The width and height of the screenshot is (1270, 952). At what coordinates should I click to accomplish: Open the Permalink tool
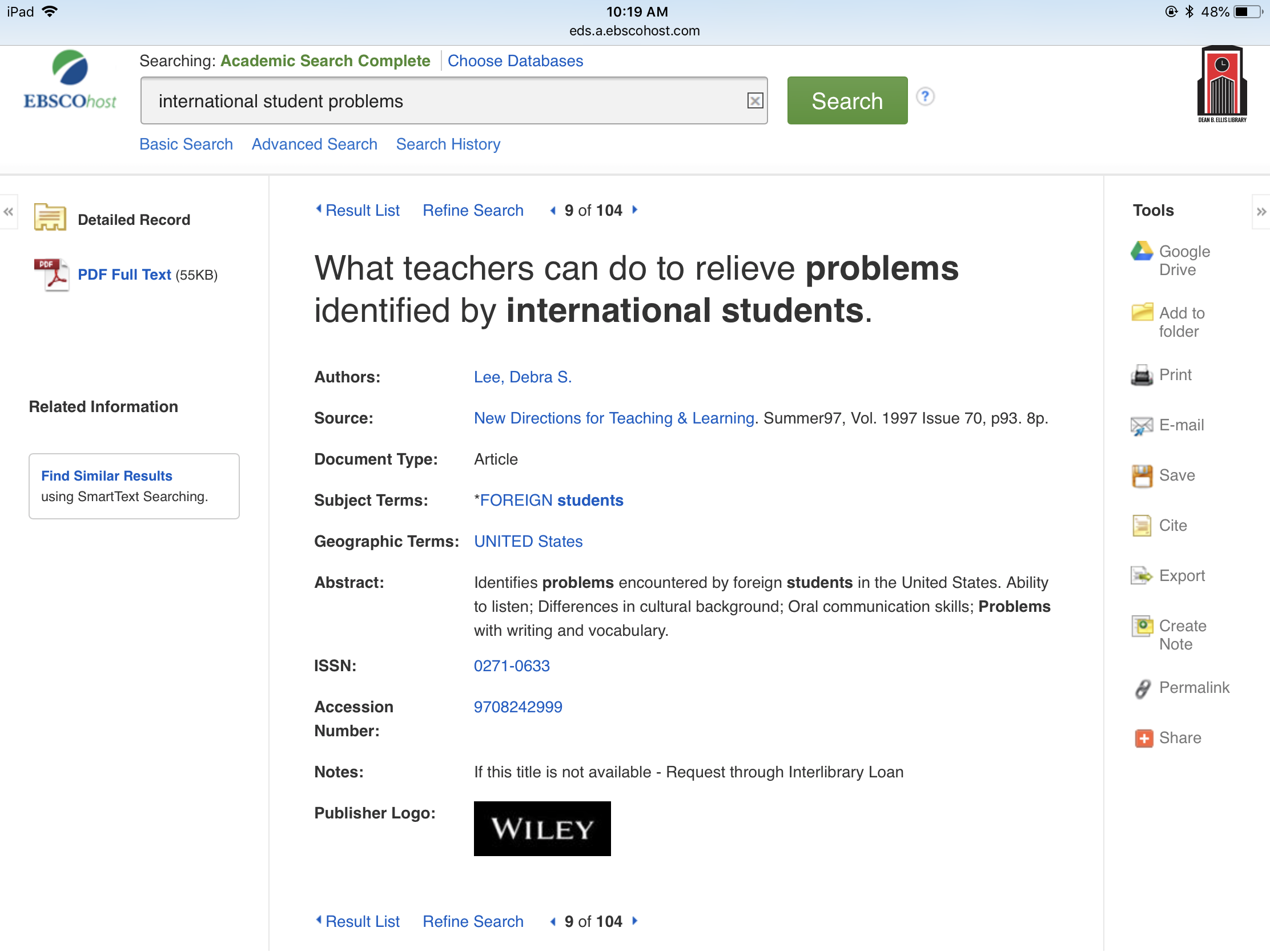point(1180,687)
